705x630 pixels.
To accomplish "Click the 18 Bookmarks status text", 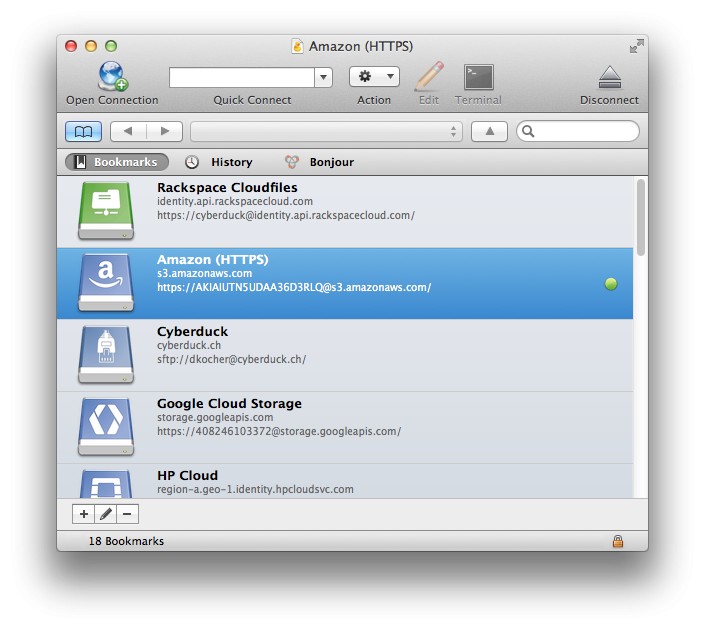I will 126,541.
